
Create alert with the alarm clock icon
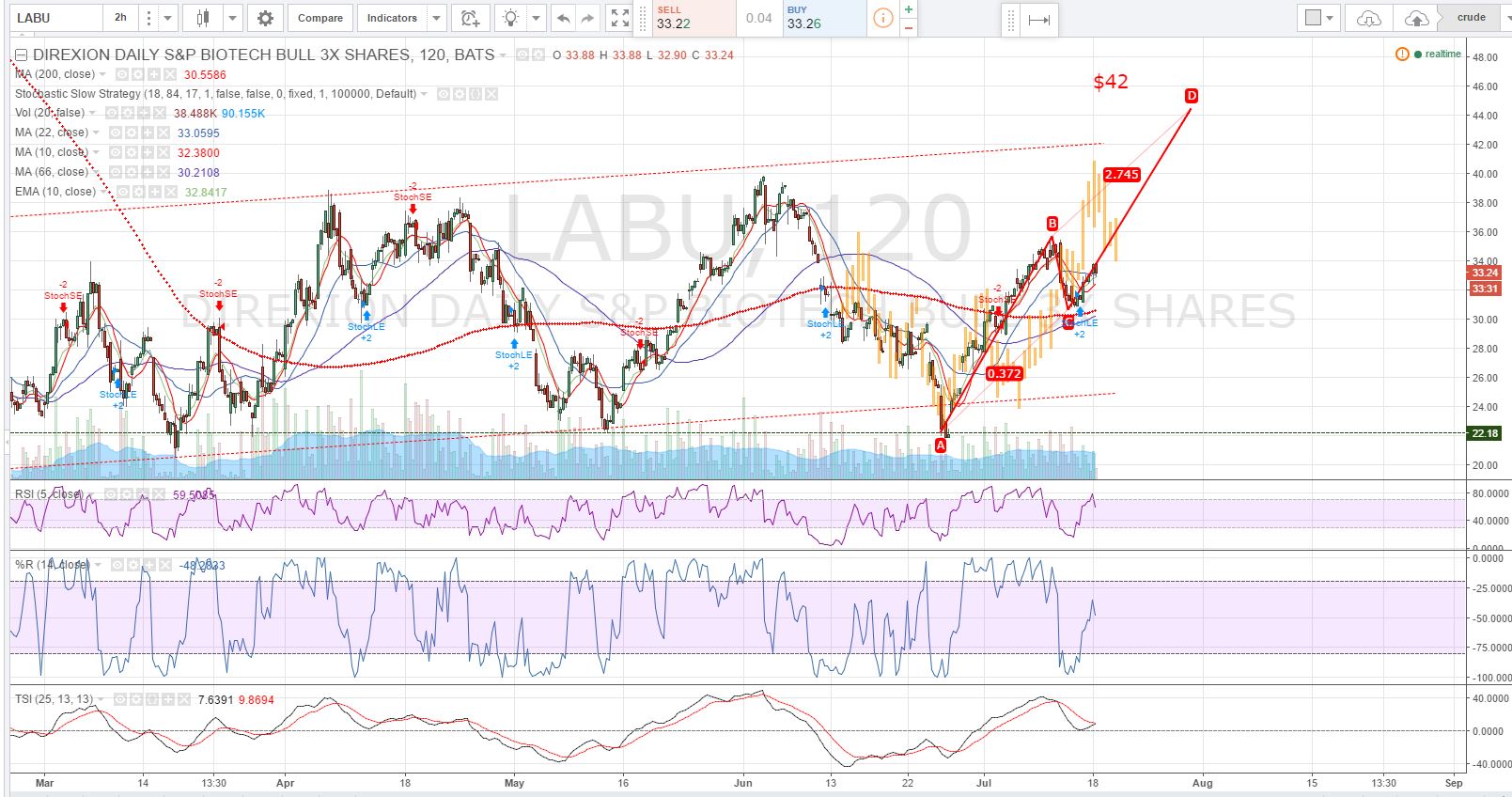(470, 18)
